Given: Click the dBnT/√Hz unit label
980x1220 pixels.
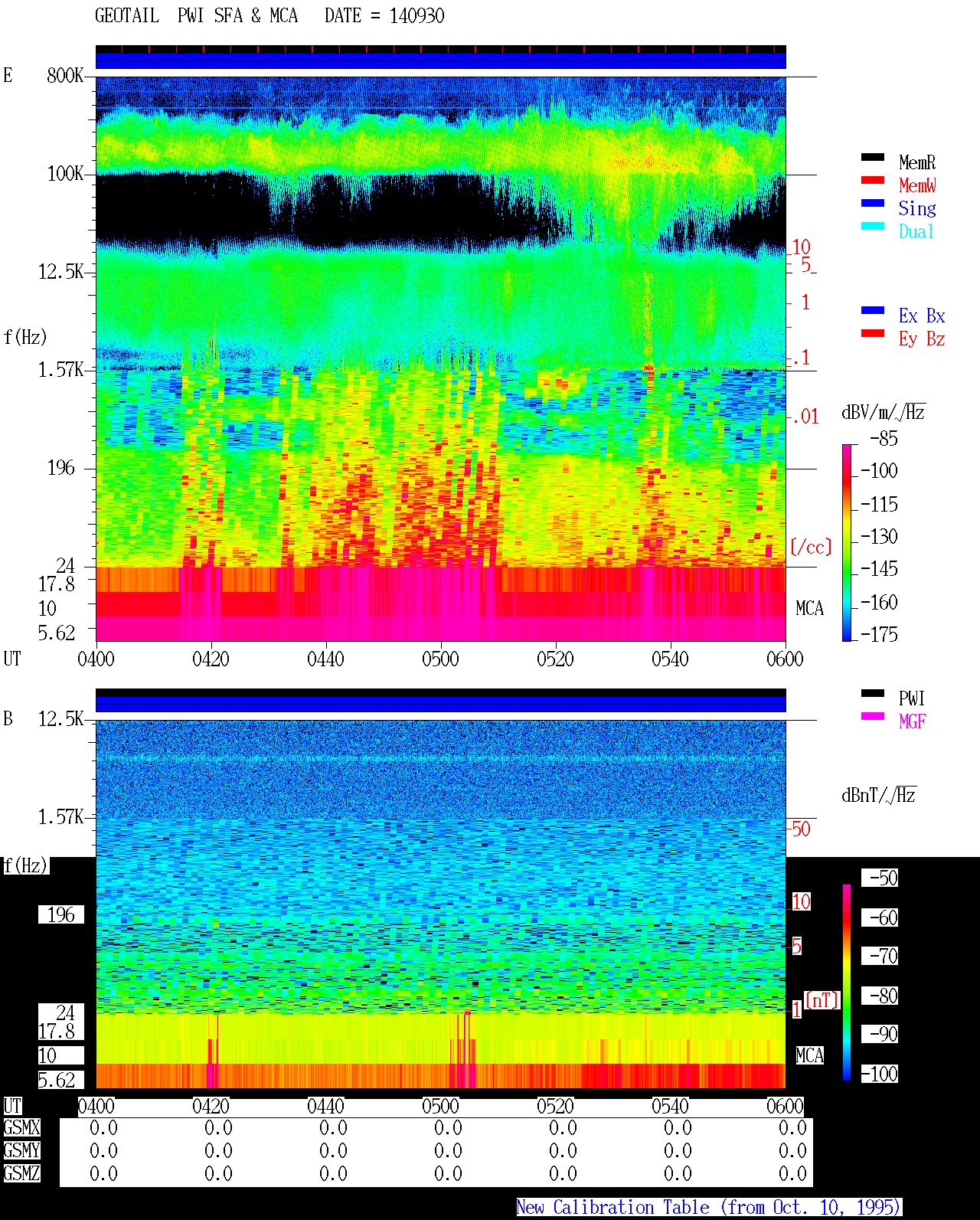Looking at the screenshot, I should point(879,795).
